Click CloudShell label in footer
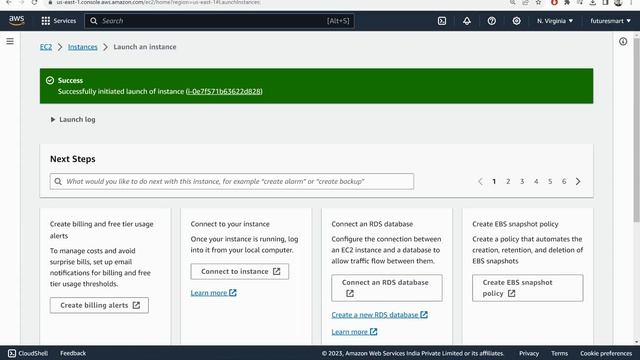 point(33,353)
